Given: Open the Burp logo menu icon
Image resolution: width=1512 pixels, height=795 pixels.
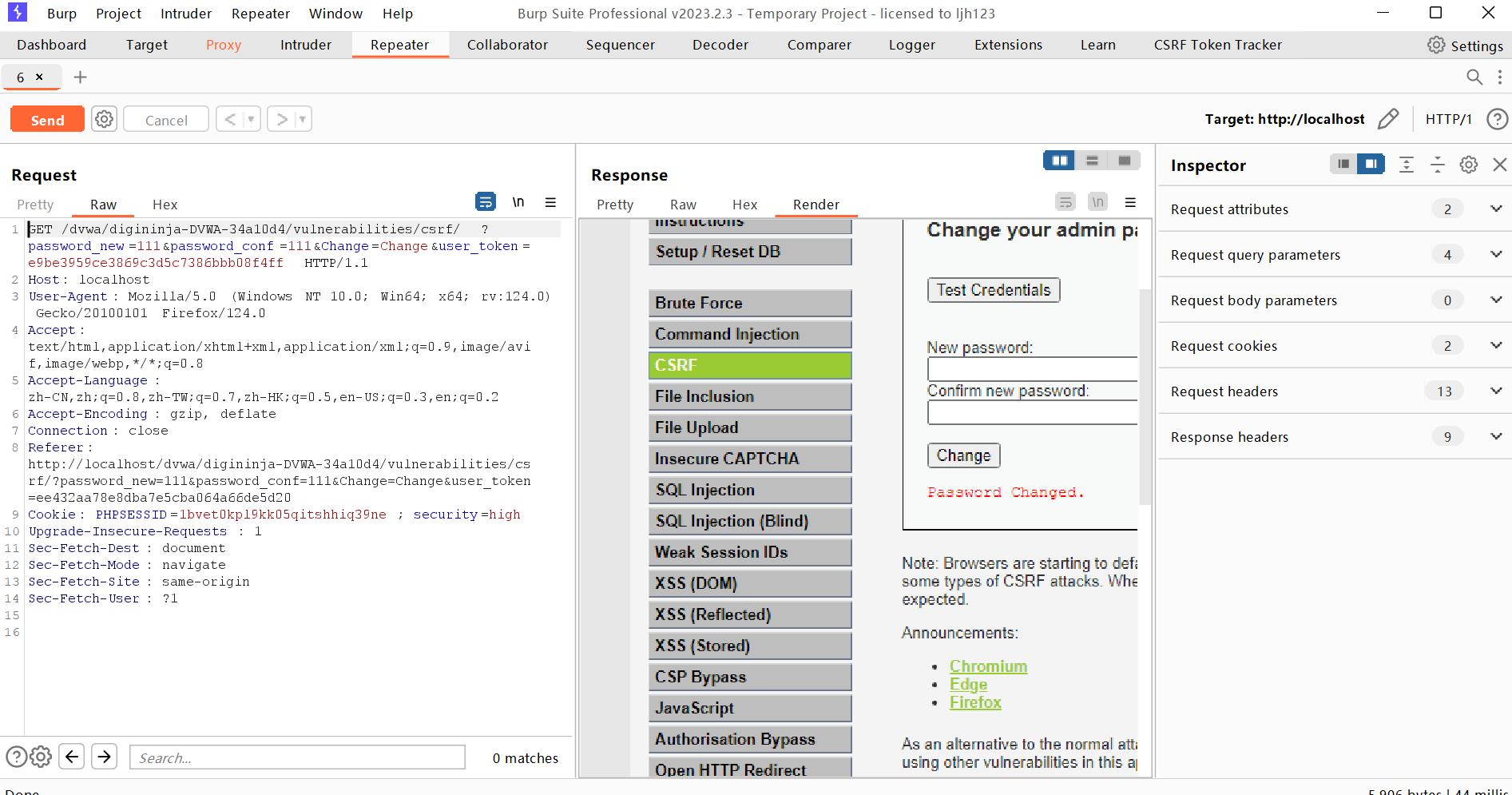Looking at the screenshot, I should [x=17, y=12].
